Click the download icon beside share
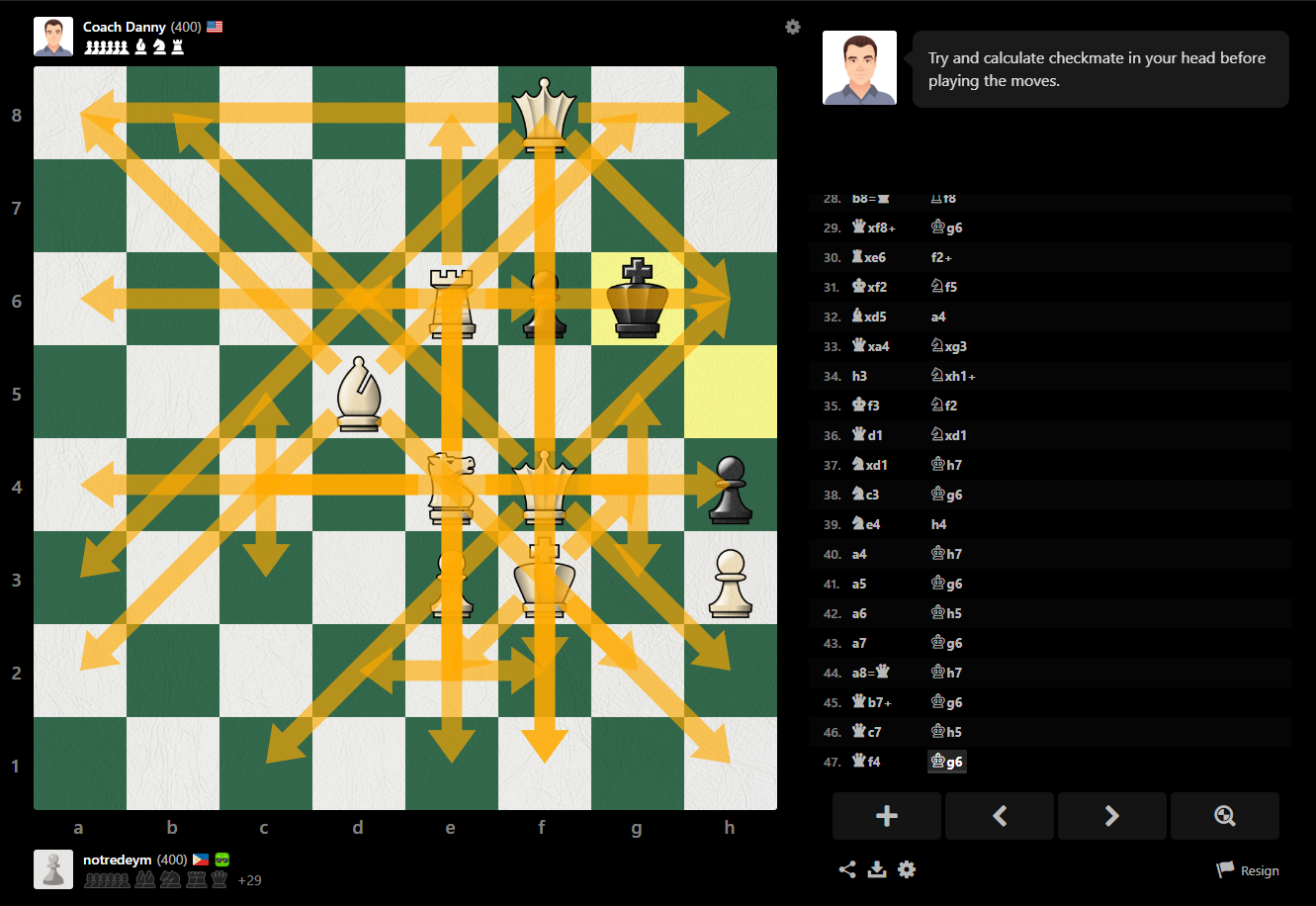This screenshot has height=906, width=1316. [877, 869]
